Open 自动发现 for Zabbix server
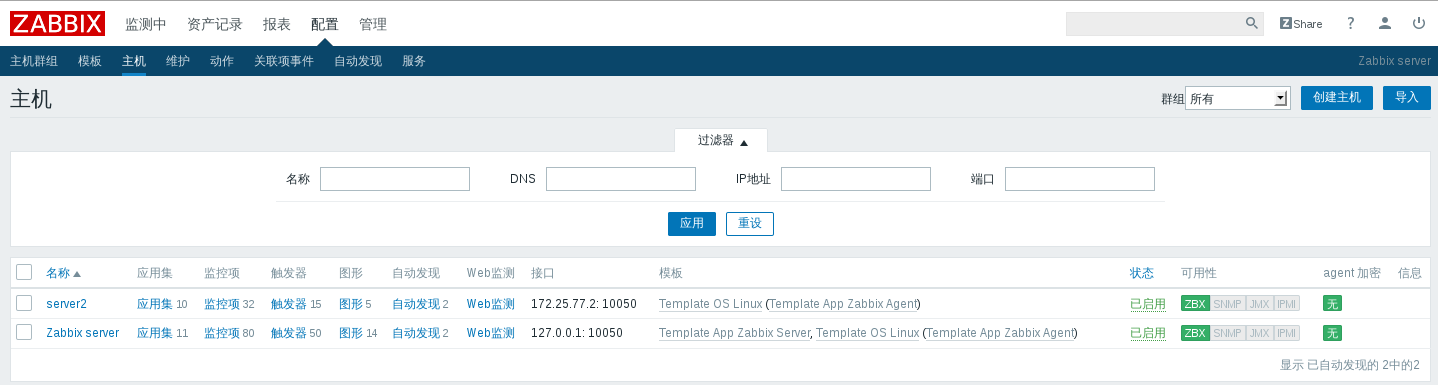 point(416,333)
